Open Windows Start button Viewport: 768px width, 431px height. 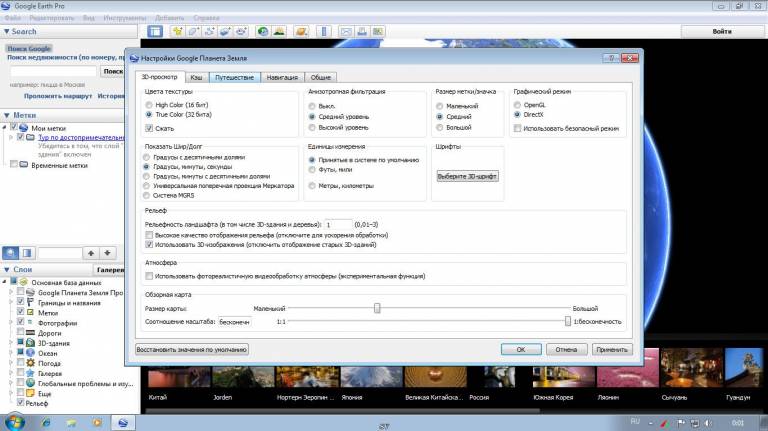click(x=14, y=421)
